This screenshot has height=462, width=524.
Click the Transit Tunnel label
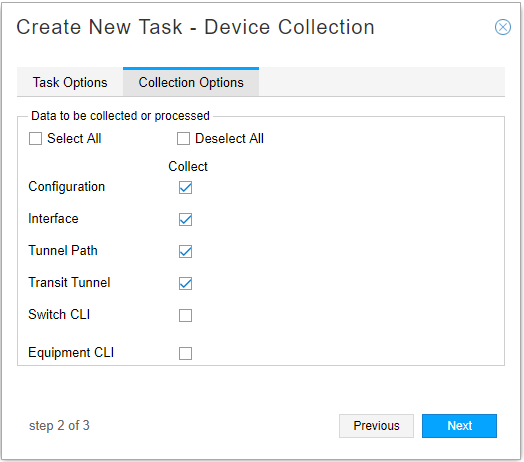[69, 282]
